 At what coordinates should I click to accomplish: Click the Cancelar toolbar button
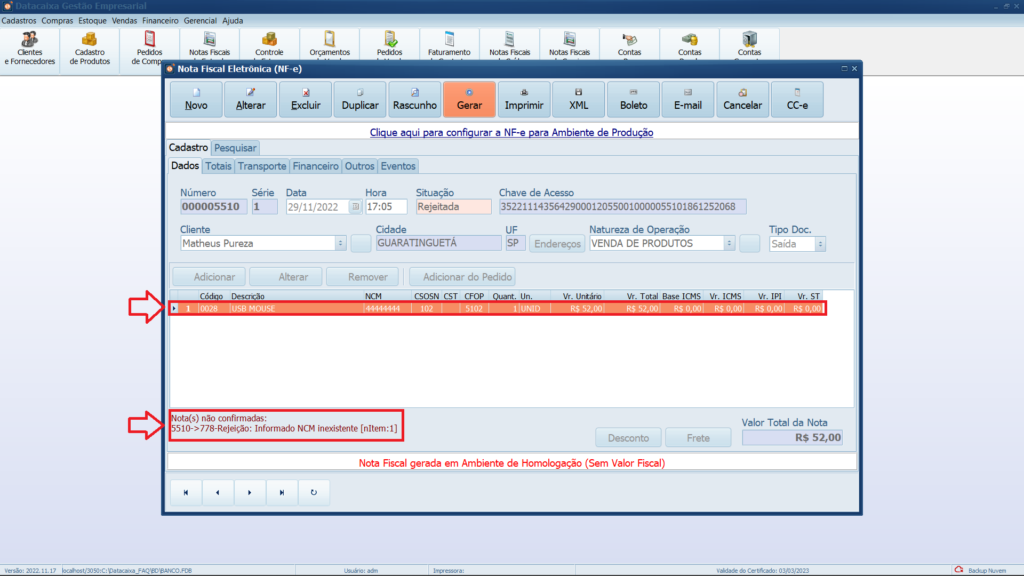click(x=742, y=100)
